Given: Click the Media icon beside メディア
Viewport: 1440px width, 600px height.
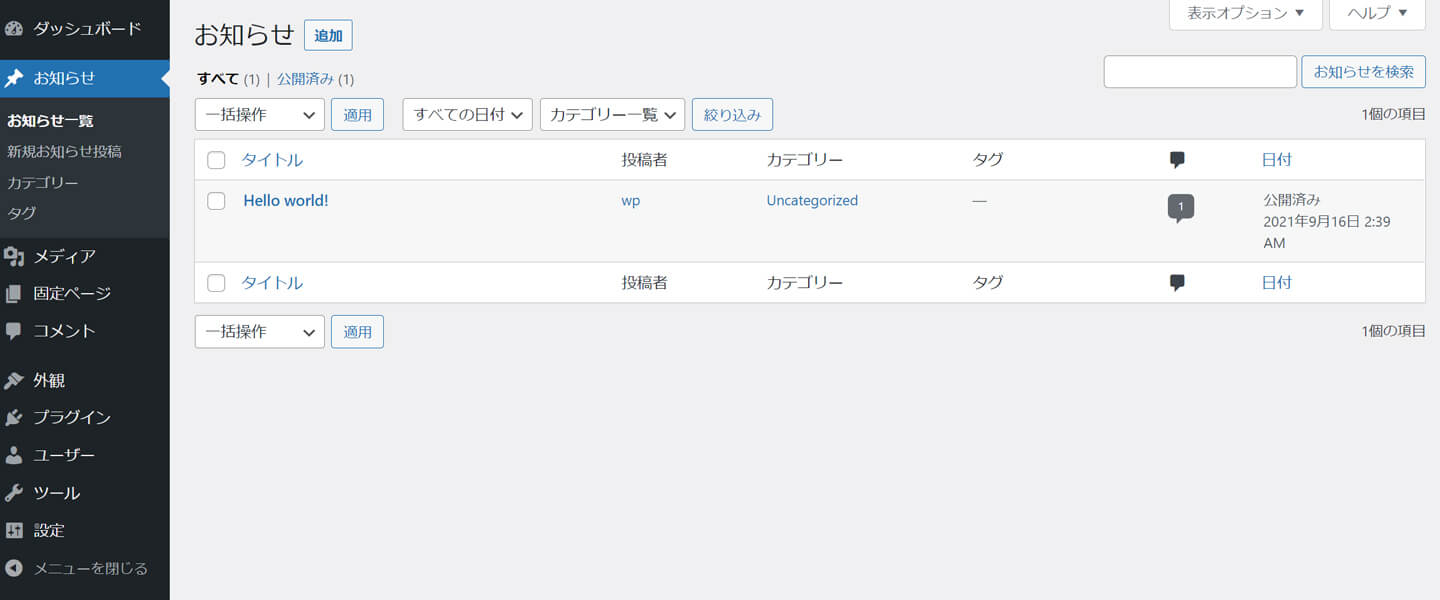Looking at the screenshot, I should pos(14,257).
